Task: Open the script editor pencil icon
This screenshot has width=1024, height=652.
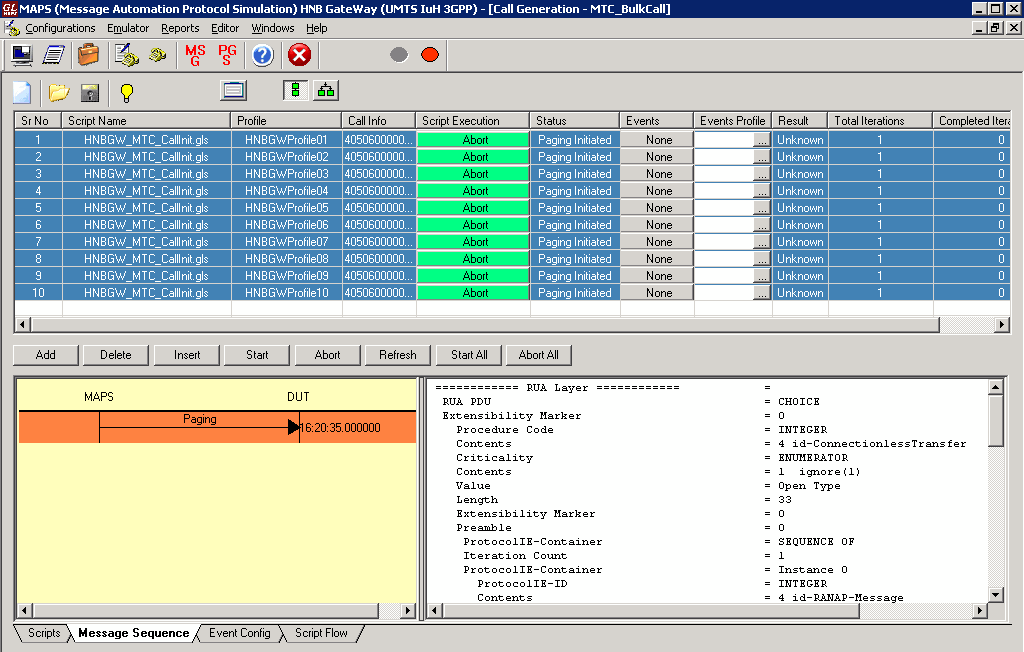Action: tap(126, 55)
